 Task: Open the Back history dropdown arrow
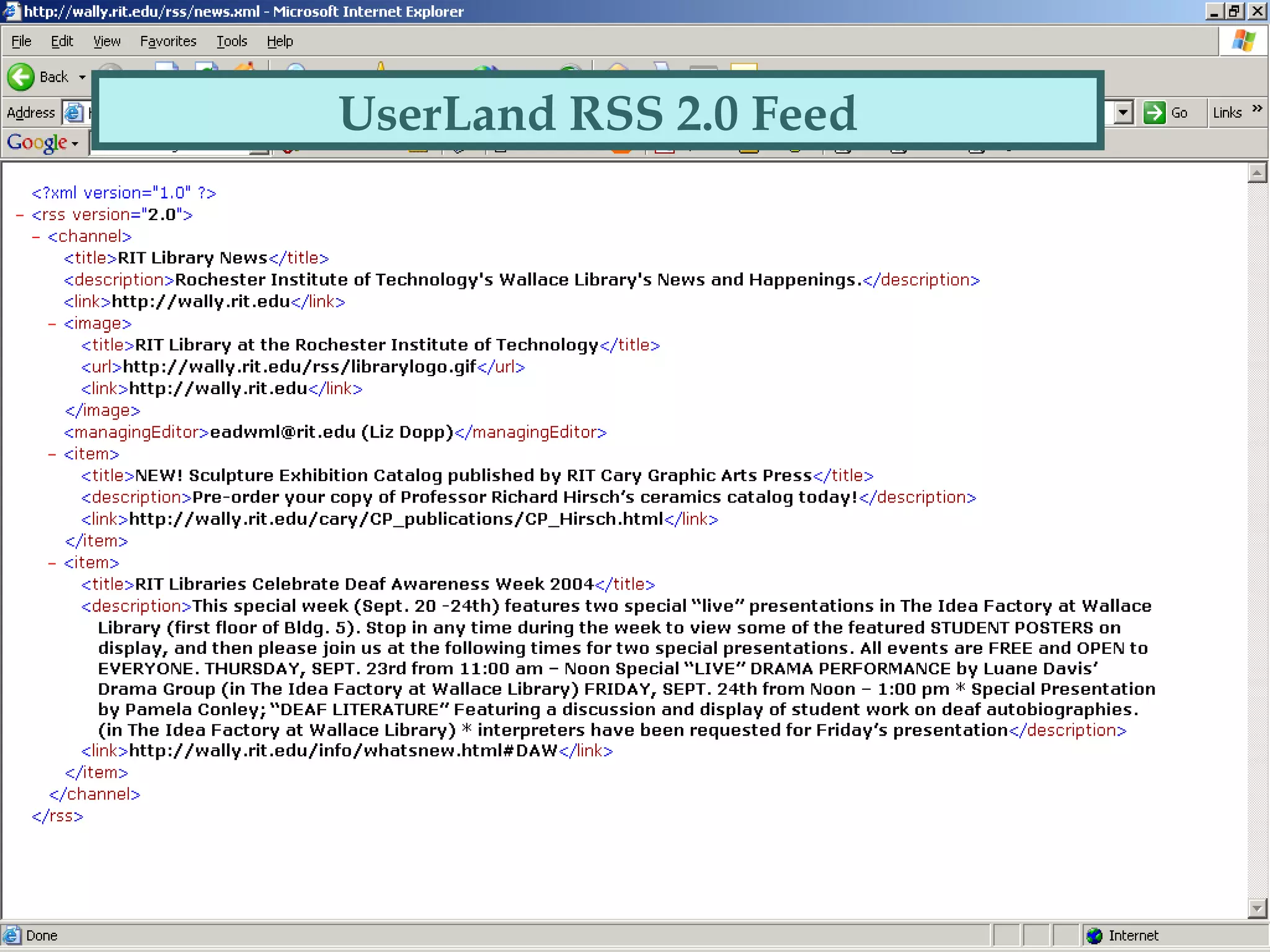82,77
